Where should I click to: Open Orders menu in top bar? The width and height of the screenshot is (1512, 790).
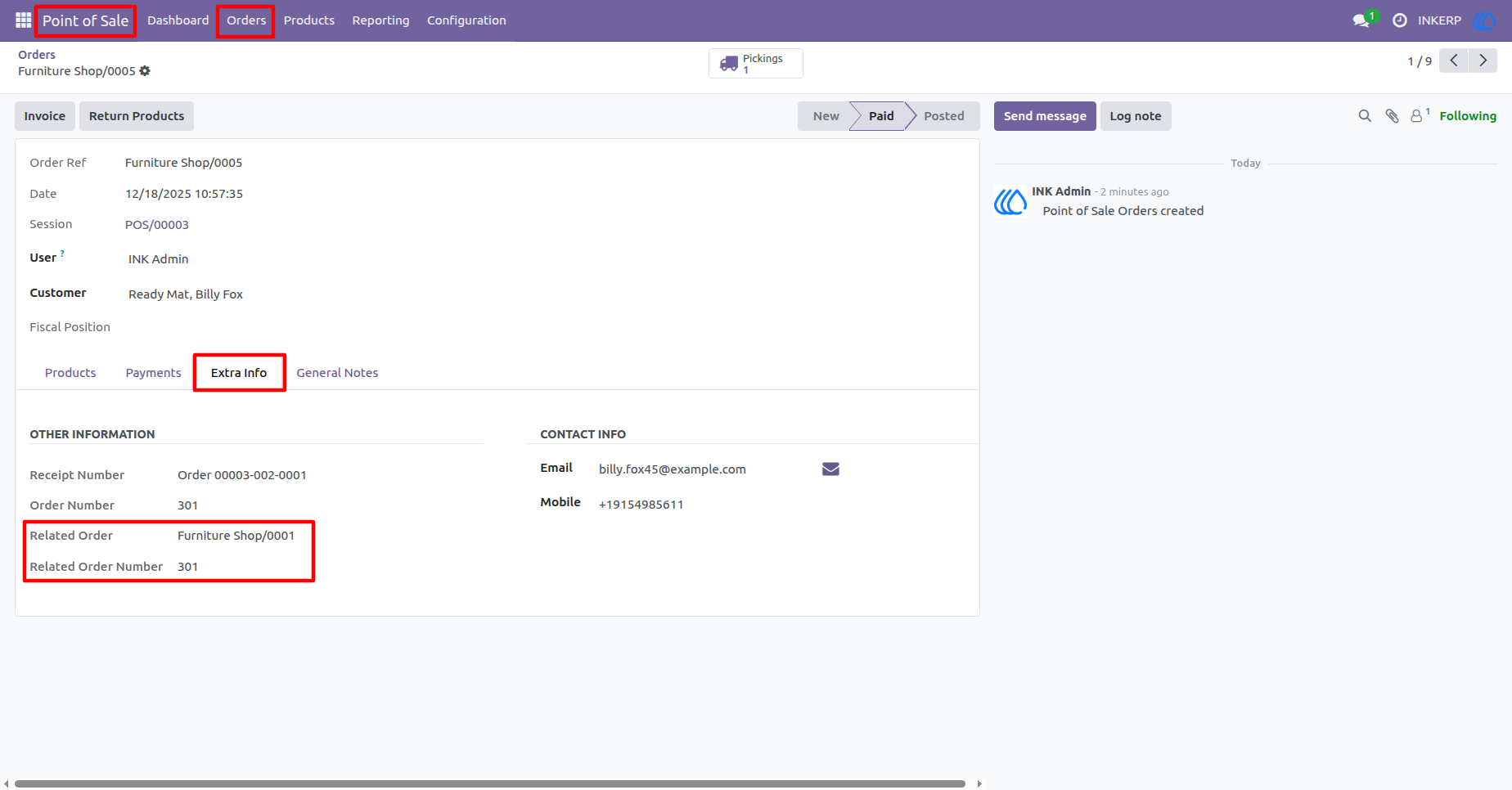[x=246, y=20]
